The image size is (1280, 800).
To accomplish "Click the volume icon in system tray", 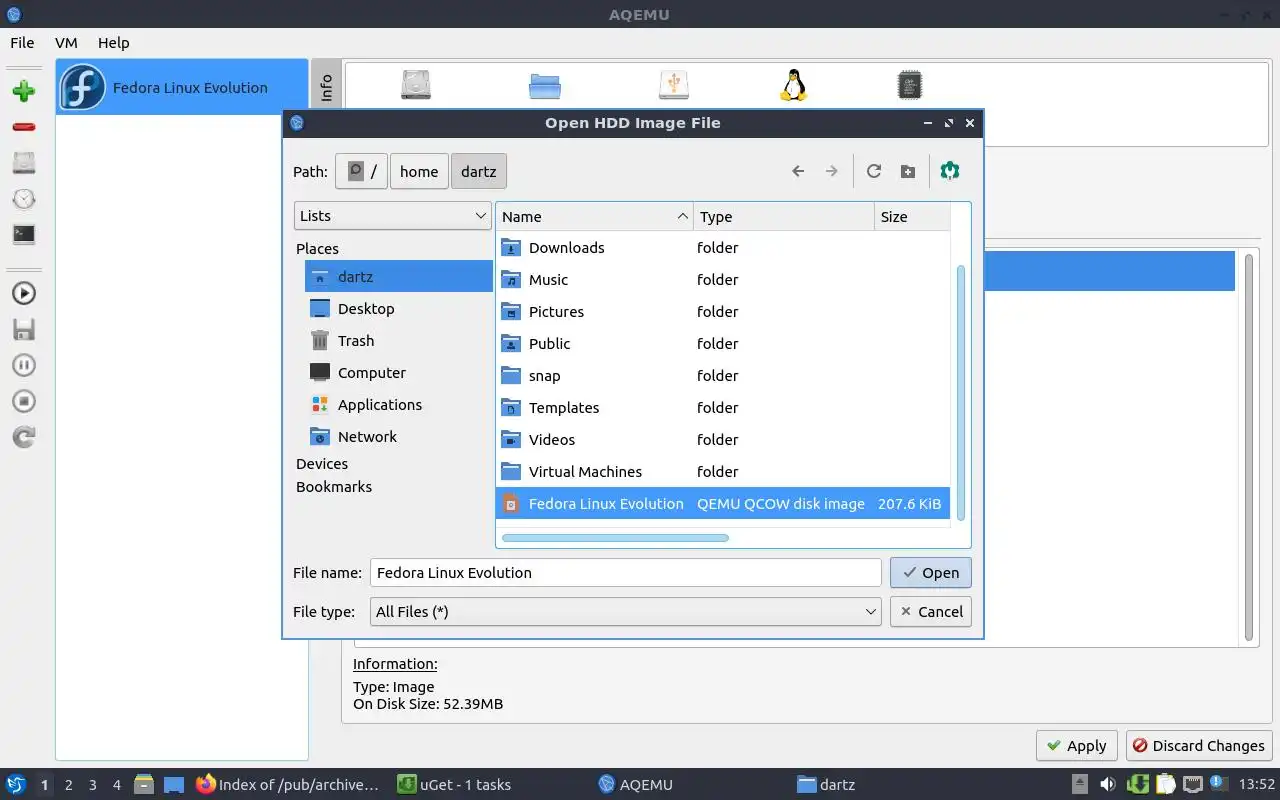I will (1108, 785).
